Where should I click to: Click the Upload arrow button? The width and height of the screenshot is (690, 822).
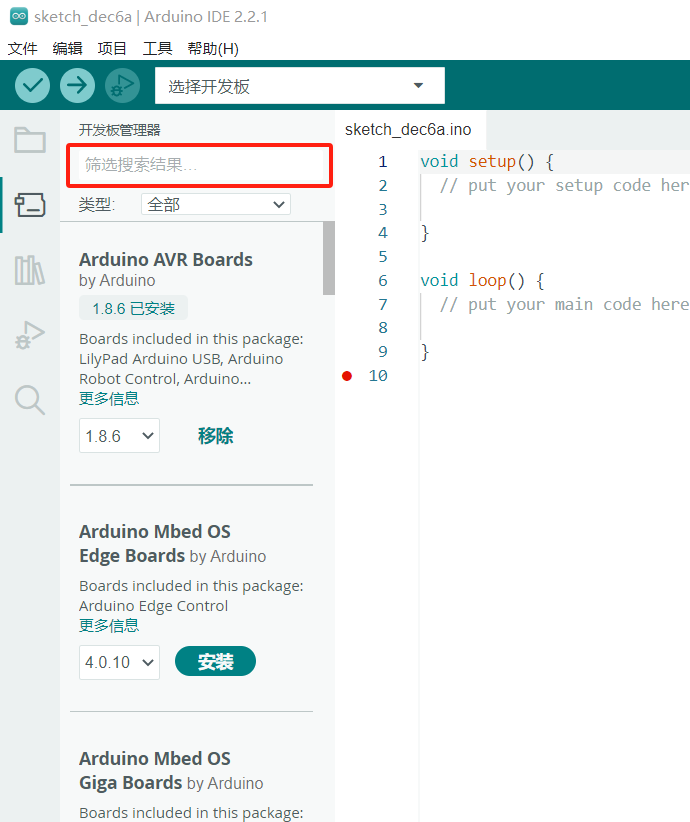[x=77, y=85]
